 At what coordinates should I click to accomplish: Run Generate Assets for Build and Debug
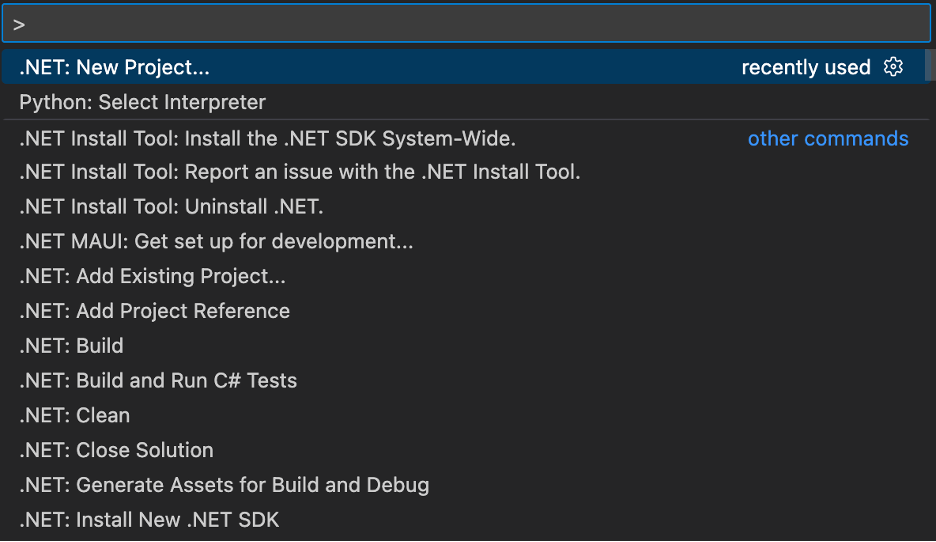click(x=224, y=485)
